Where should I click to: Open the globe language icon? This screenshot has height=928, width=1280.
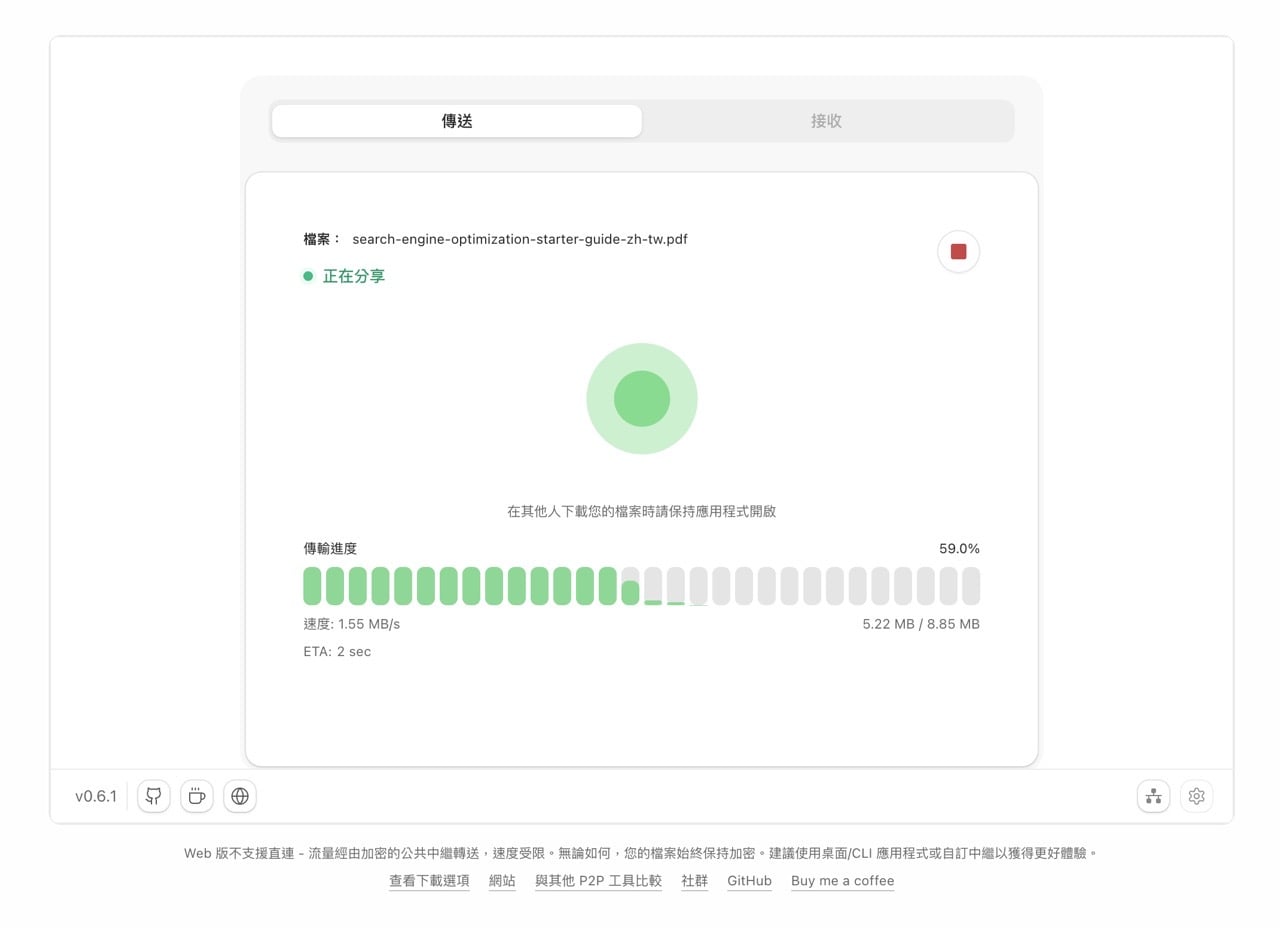coord(240,796)
